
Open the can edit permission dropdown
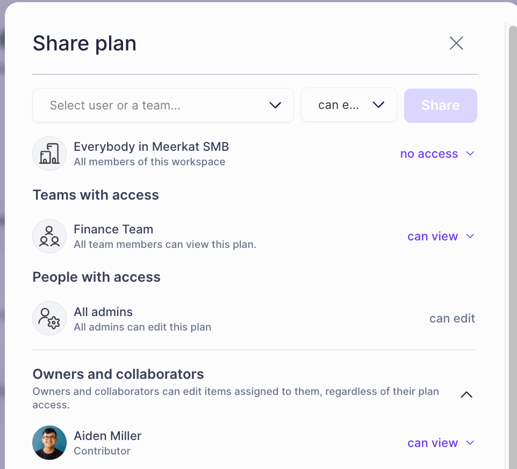click(349, 105)
